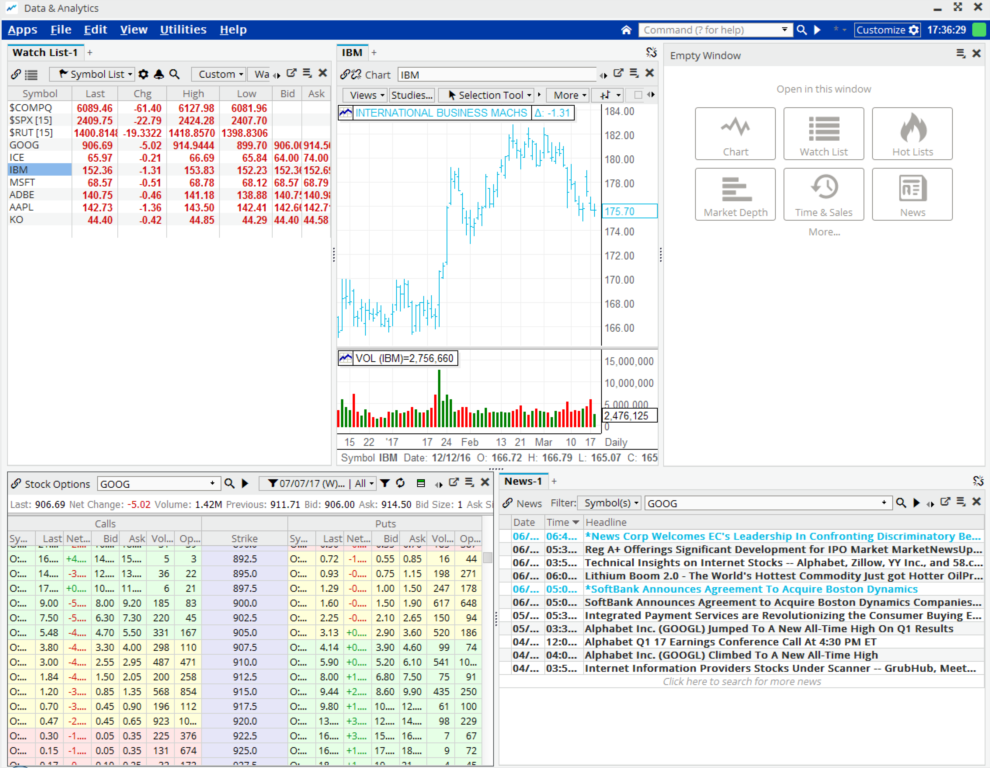Image resolution: width=990 pixels, height=768 pixels.
Task: Pop out the Watch List window
Action: click(x=292, y=73)
